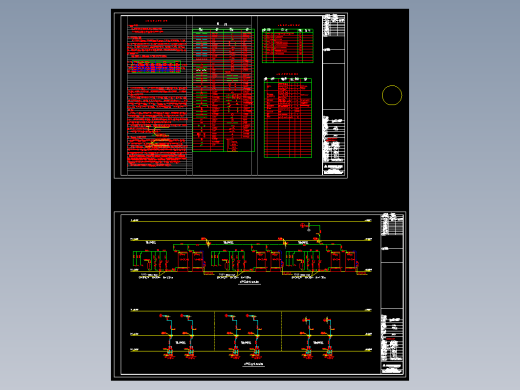This screenshot has width=520, height=390.
Task: Click the yellow circle beside the upper sheet
Action: point(392,95)
